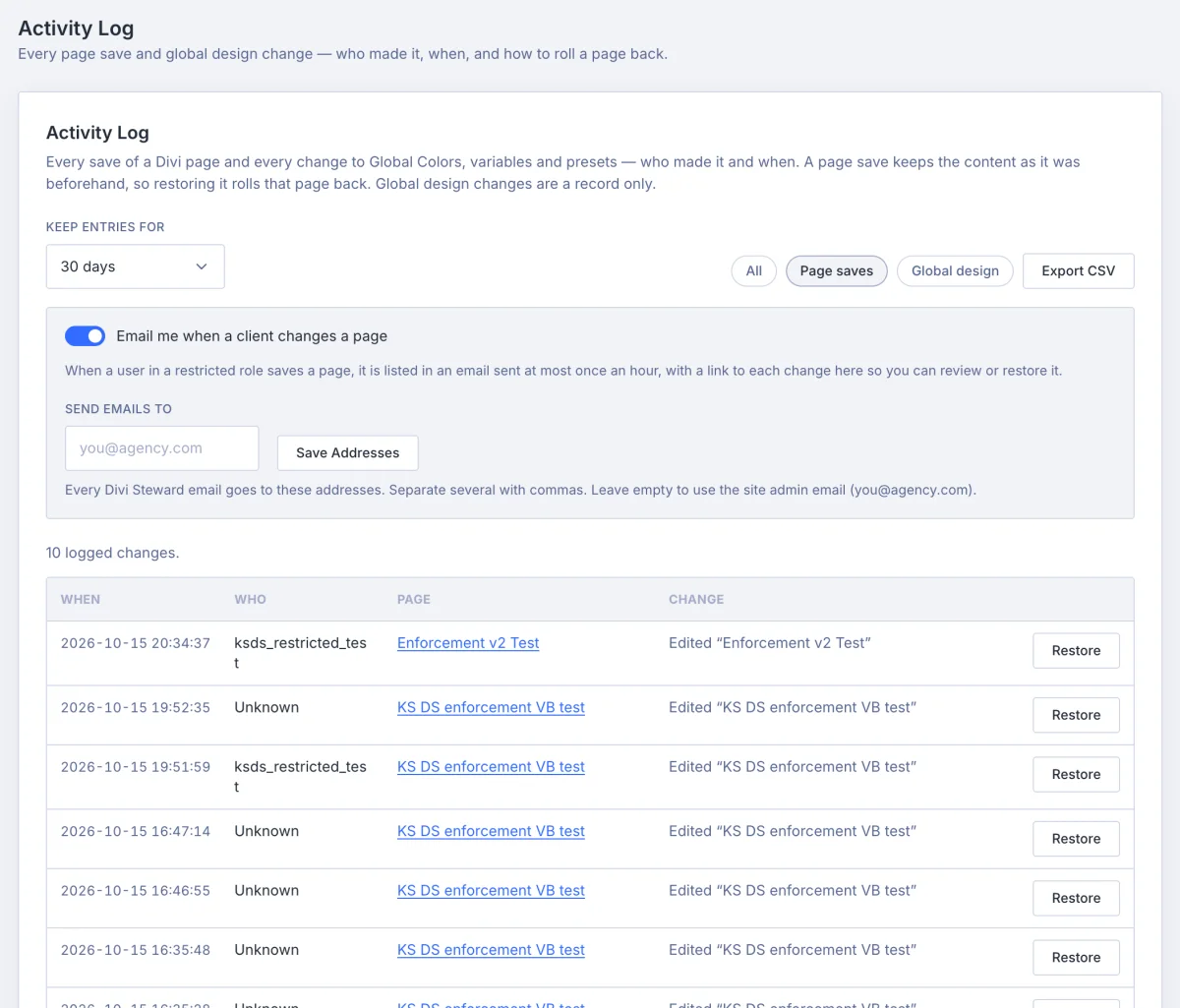Click the PAGE column header
The width and height of the screenshot is (1180, 1008).
414,600
